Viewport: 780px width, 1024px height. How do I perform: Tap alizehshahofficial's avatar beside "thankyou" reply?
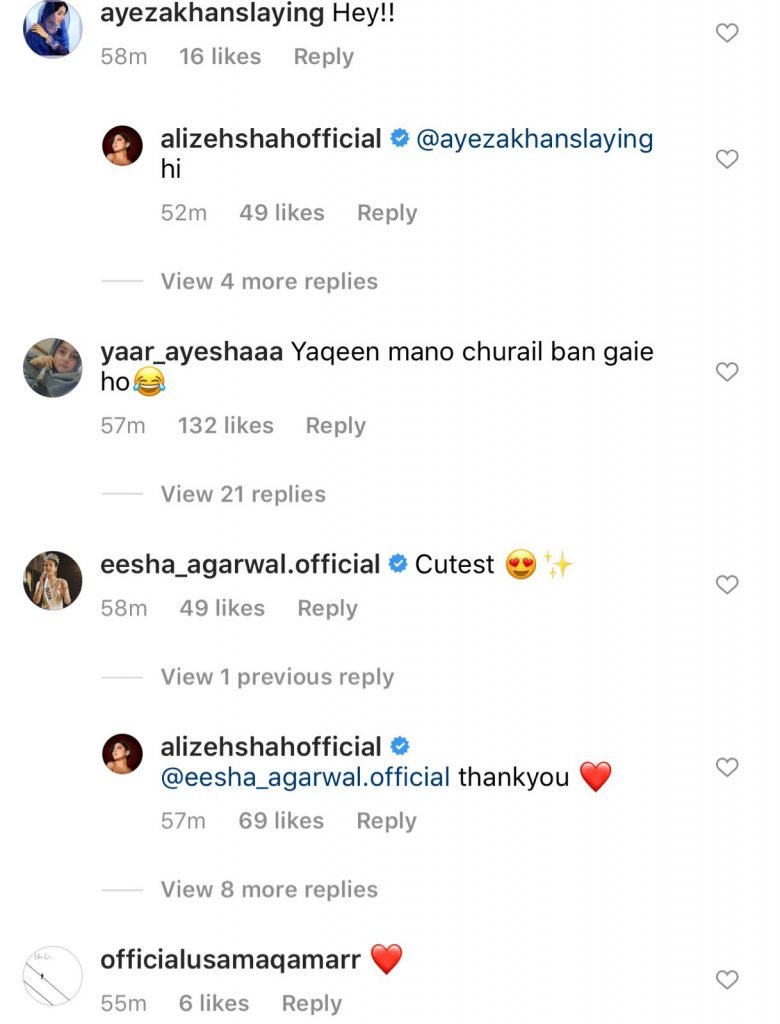[123, 754]
